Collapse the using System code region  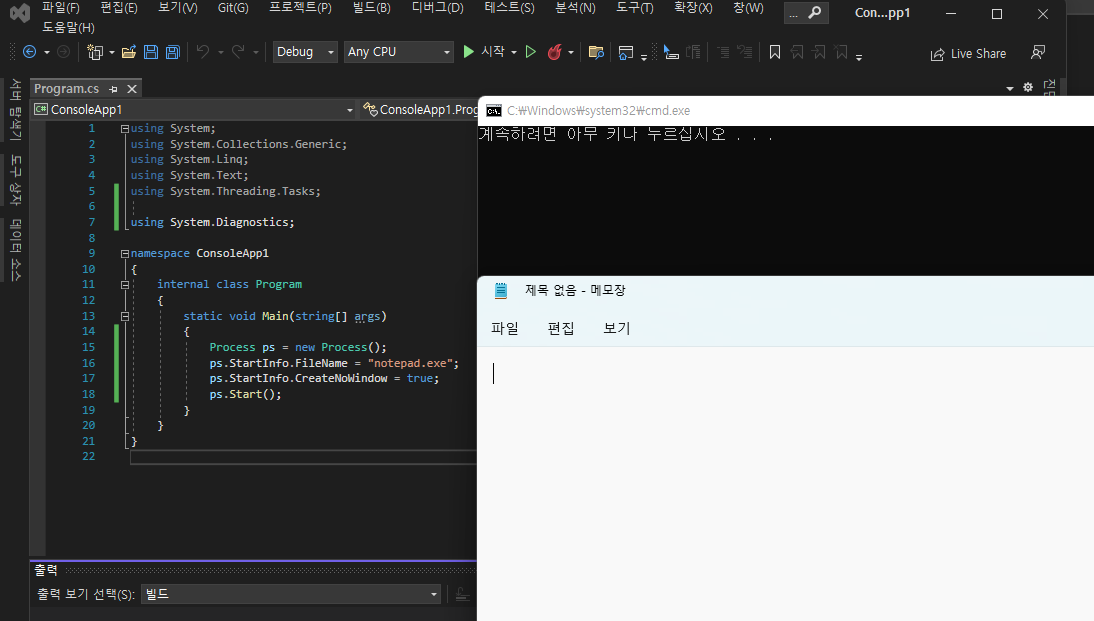(x=124, y=127)
